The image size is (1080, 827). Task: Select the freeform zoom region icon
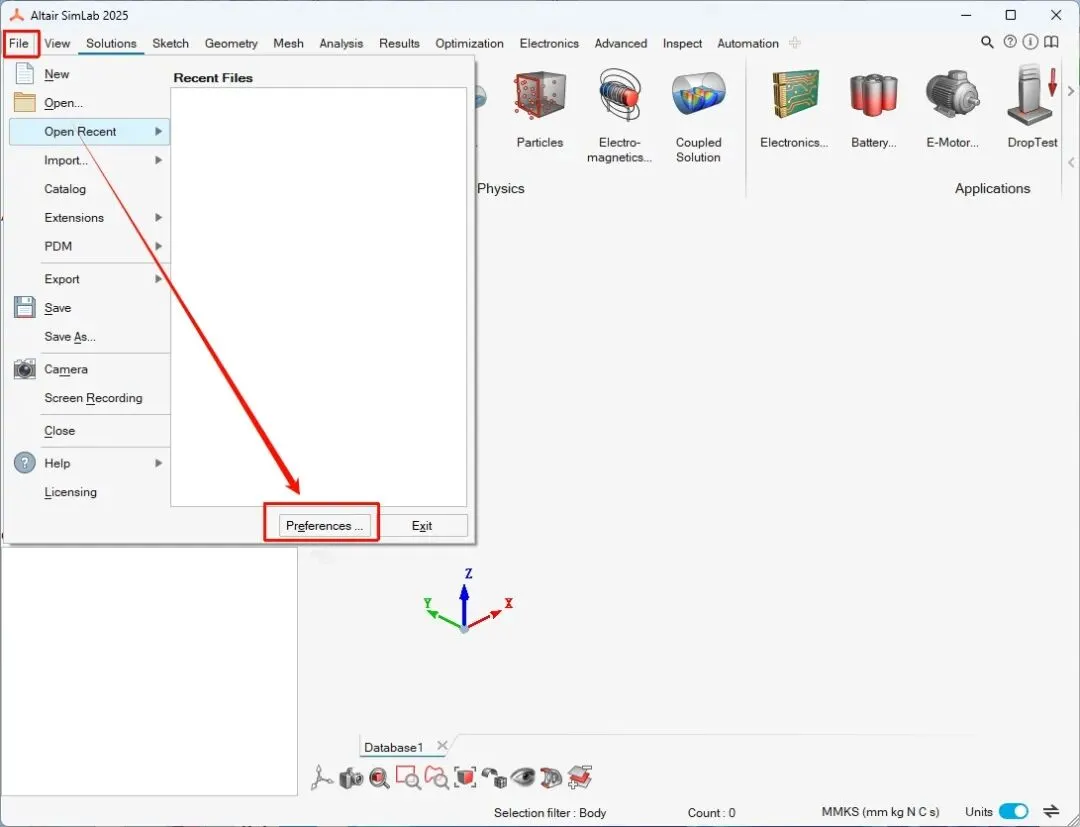(436, 777)
